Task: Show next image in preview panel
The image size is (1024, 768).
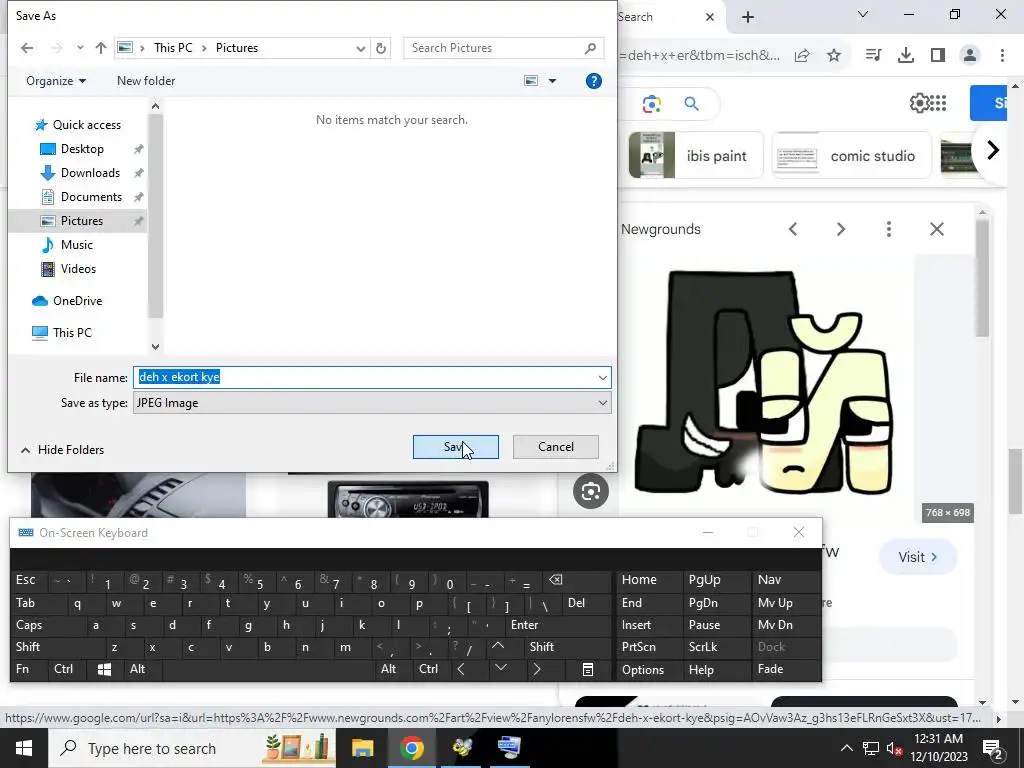Action: coord(841,229)
